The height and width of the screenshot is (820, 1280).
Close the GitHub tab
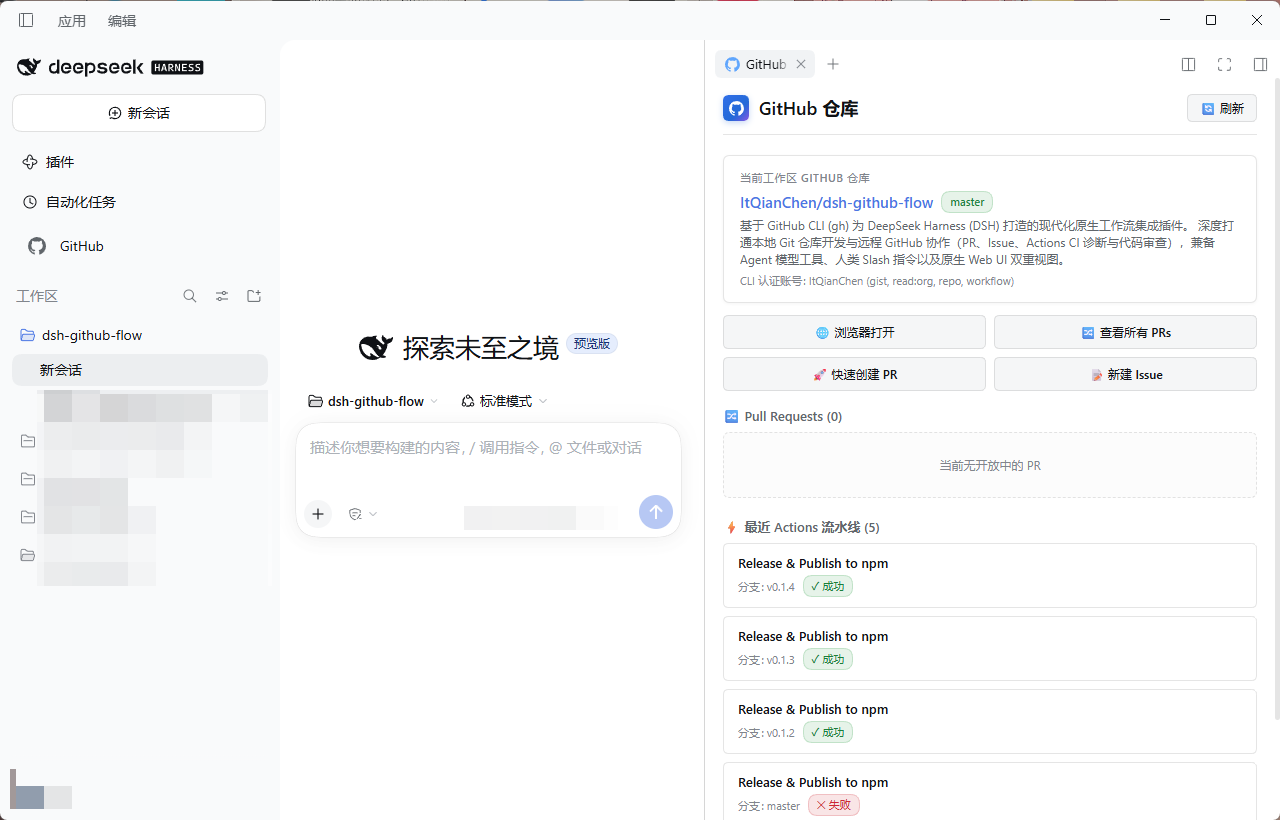[x=801, y=65]
